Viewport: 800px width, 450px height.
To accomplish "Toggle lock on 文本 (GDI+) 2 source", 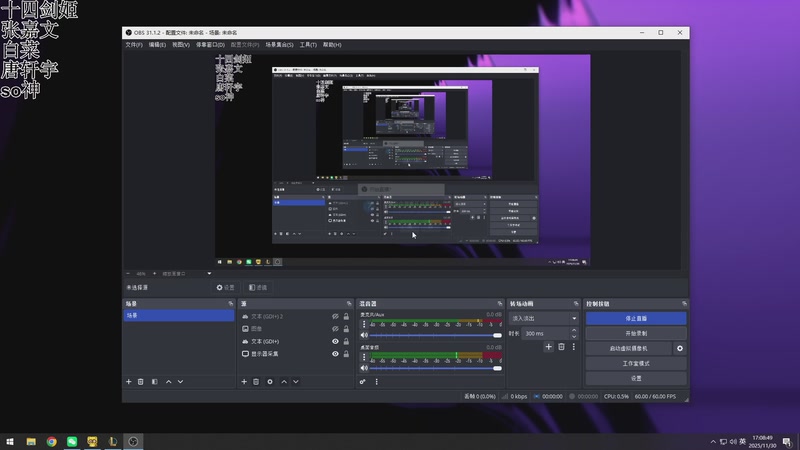I will pyautogui.click(x=346, y=317).
